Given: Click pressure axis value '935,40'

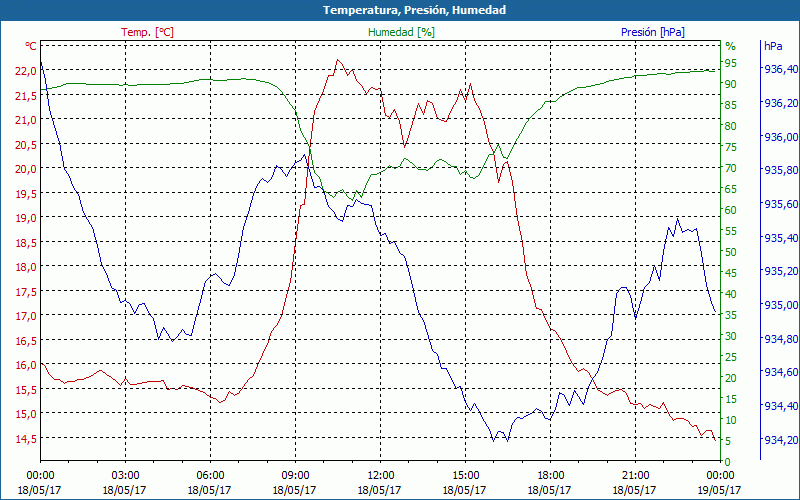Looking at the screenshot, I should 780,238.
